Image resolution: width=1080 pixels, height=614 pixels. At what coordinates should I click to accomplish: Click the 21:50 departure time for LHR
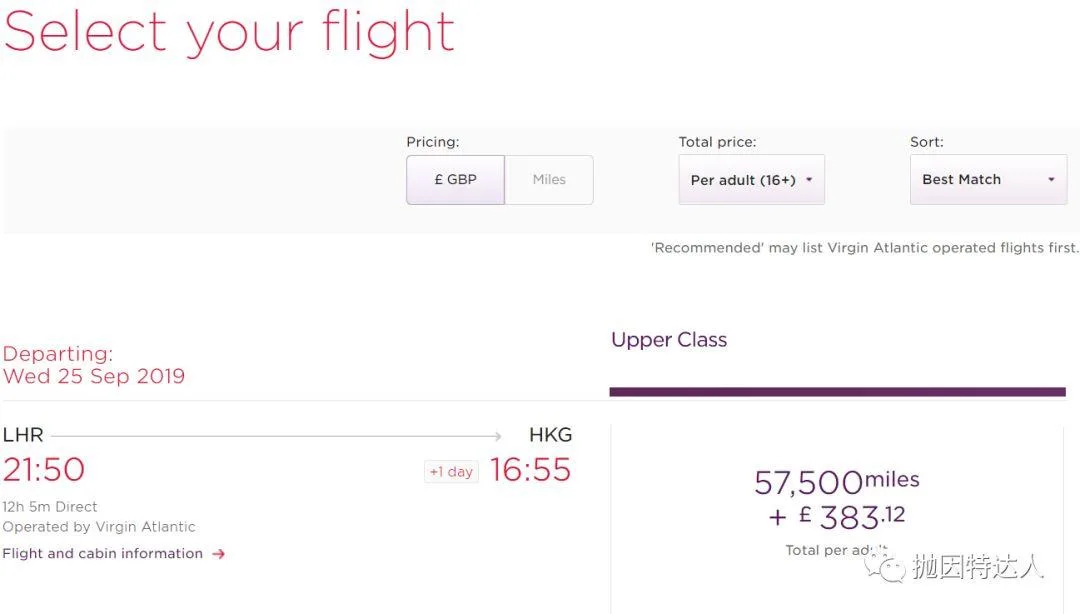coord(45,470)
